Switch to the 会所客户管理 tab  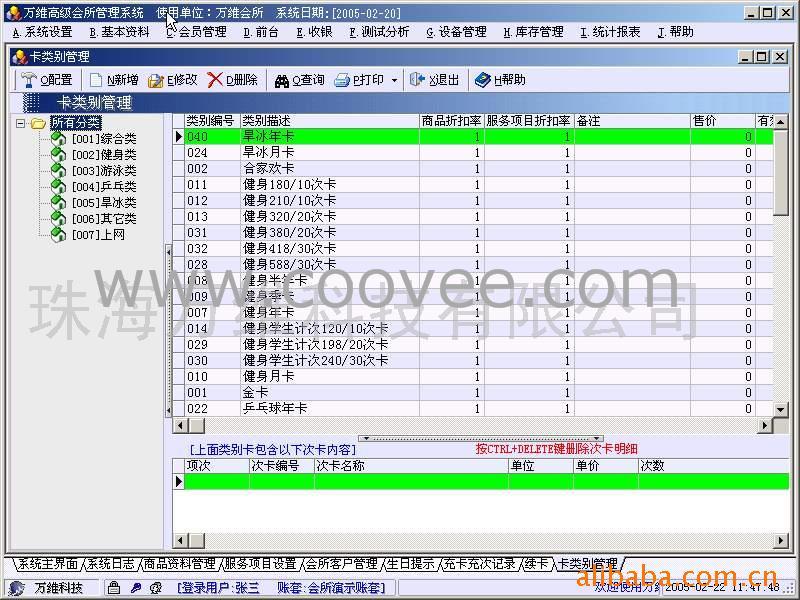tap(341, 564)
